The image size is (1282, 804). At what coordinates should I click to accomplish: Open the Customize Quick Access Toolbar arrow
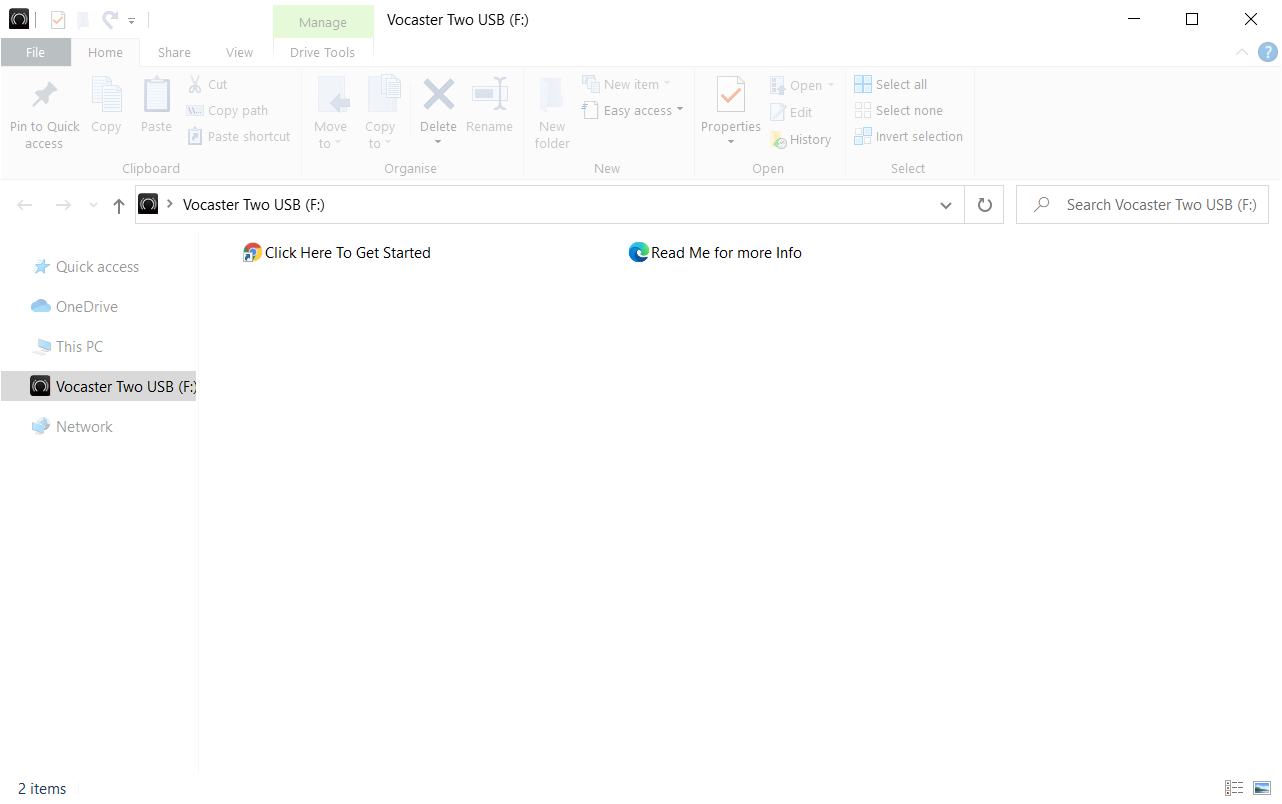(132, 20)
